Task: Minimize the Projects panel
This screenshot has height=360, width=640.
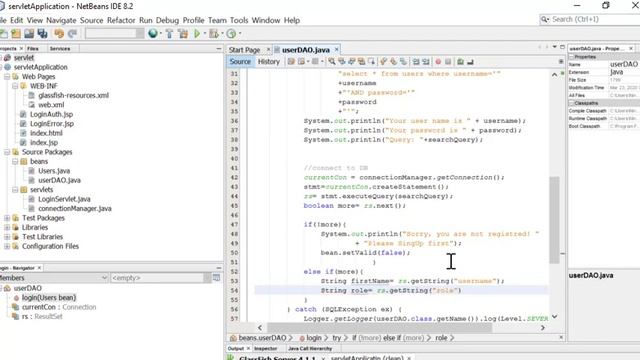Action: tap(219, 49)
